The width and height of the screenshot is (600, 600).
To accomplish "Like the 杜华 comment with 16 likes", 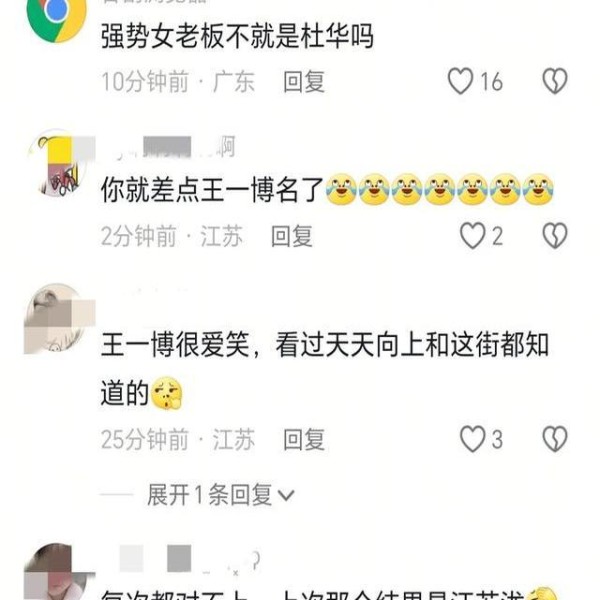I will pos(460,81).
